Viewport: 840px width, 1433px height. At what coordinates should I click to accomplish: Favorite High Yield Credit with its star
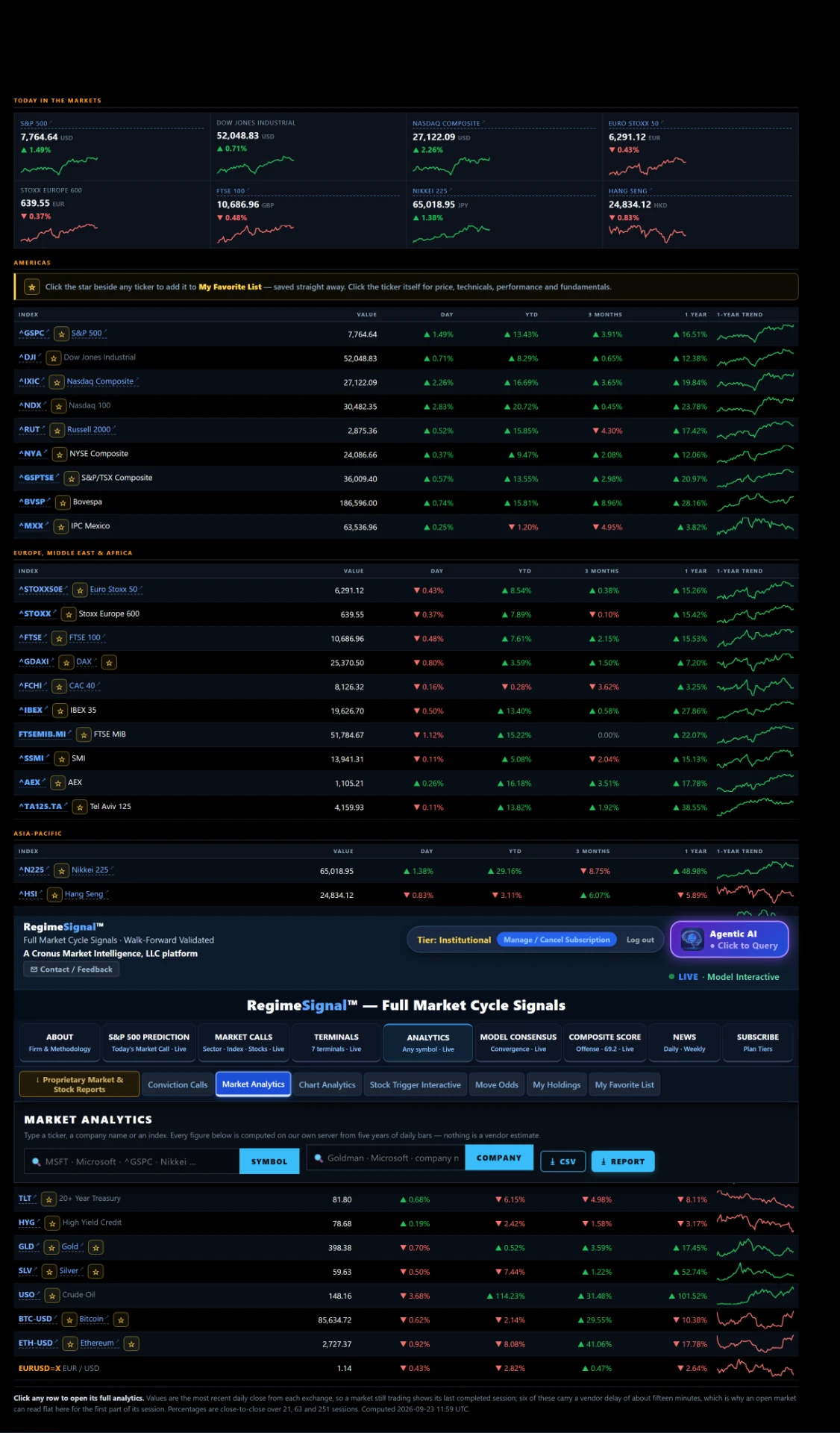(52, 1223)
